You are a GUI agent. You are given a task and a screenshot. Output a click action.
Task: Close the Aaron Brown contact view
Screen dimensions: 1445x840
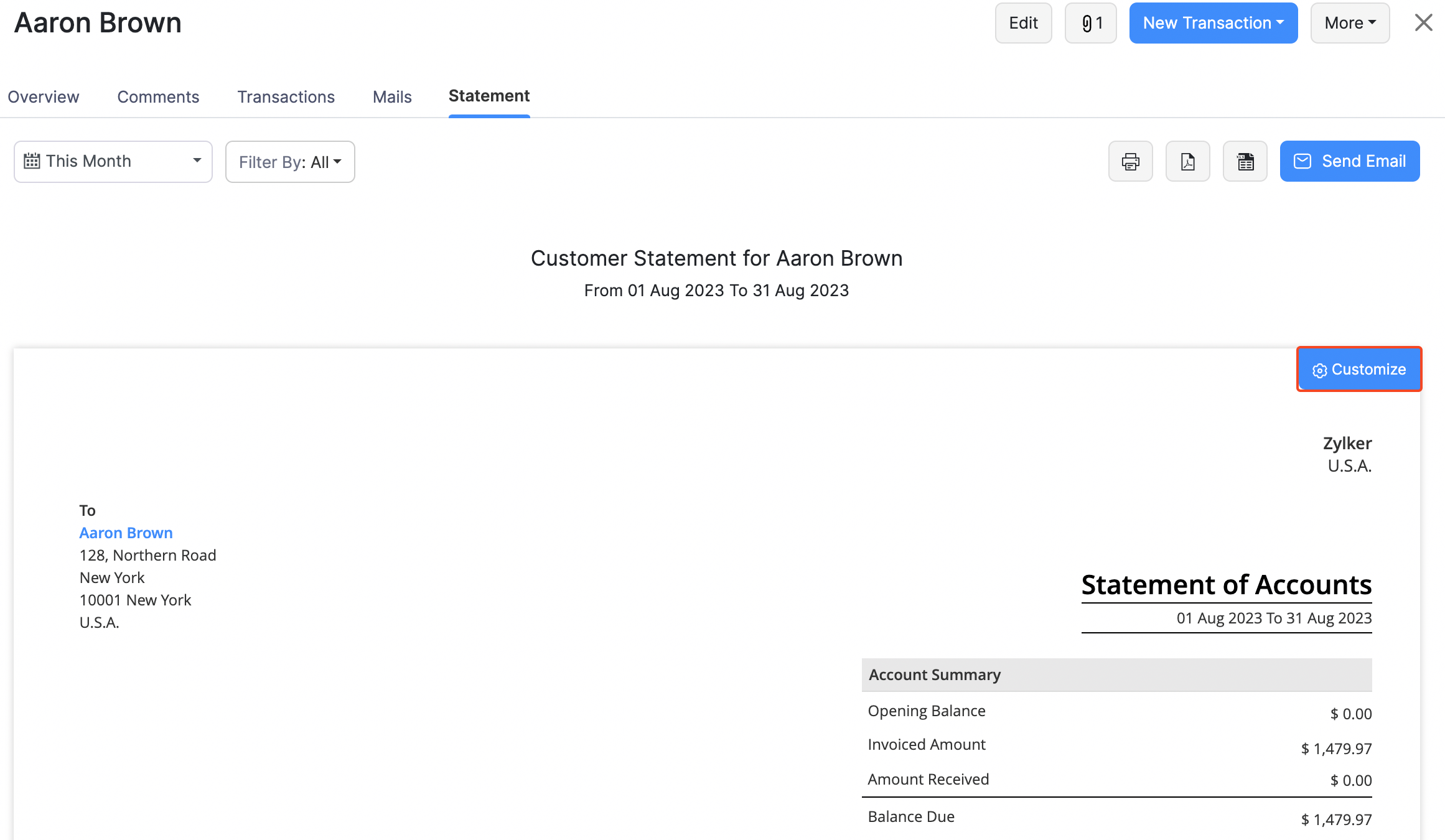pos(1423,22)
